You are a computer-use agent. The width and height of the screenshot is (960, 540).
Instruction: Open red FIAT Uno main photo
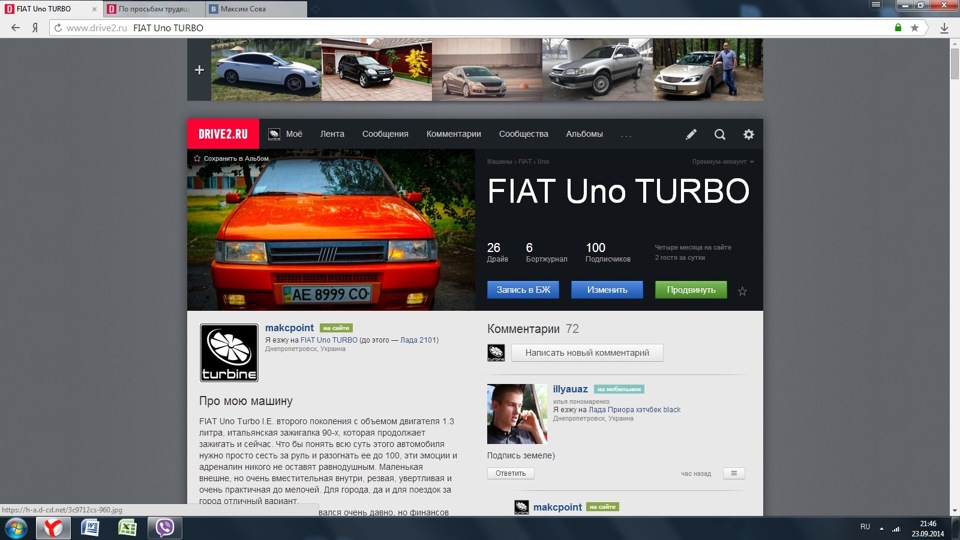point(331,230)
